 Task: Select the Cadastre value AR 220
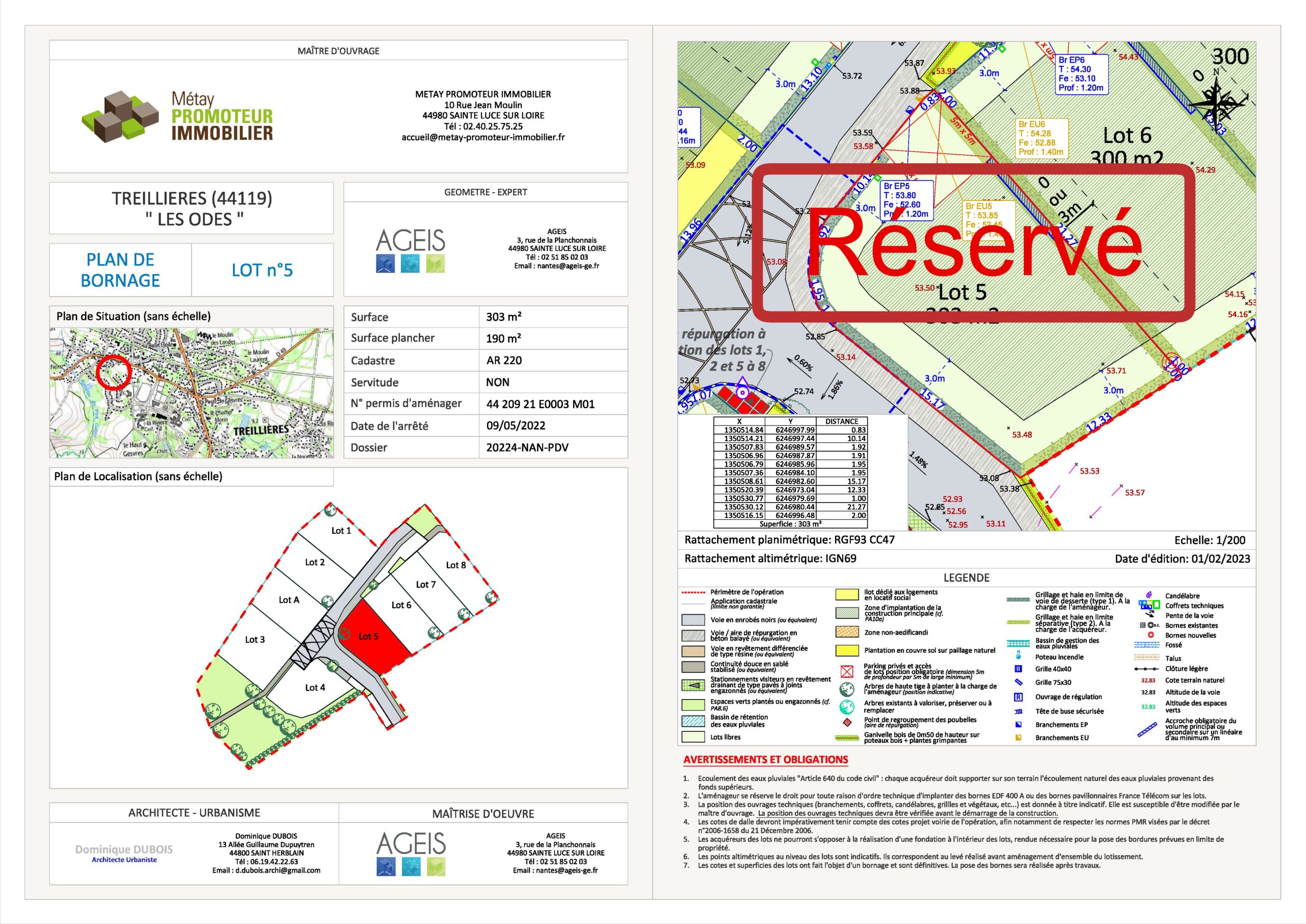[504, 360]
